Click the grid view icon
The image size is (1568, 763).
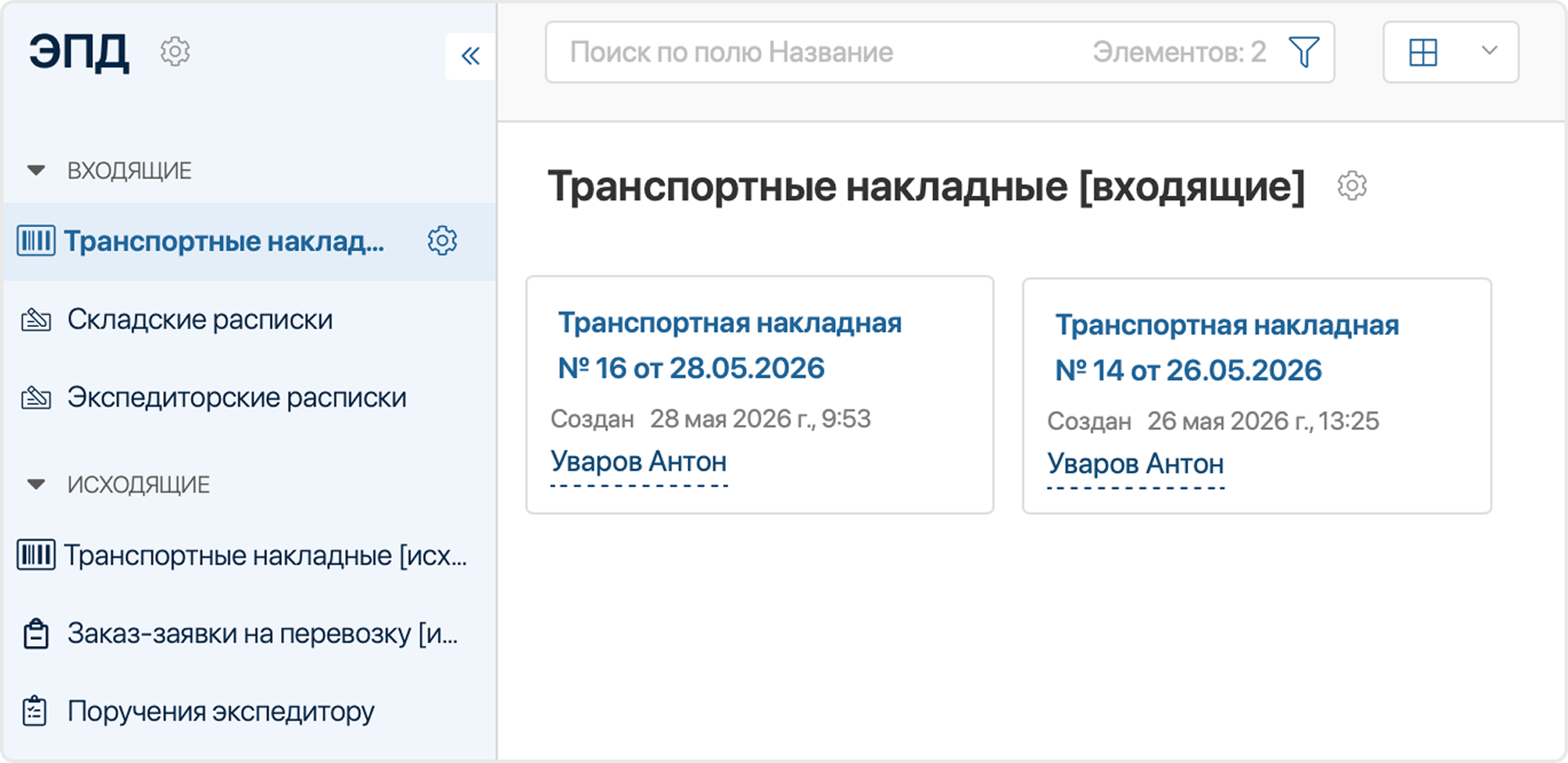point(1423,52)
